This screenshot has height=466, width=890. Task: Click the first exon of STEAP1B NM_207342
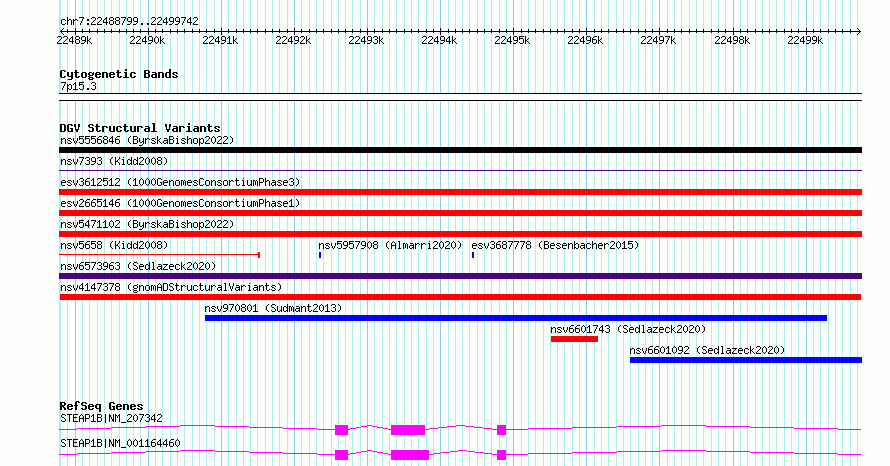[x=341, y=430]
